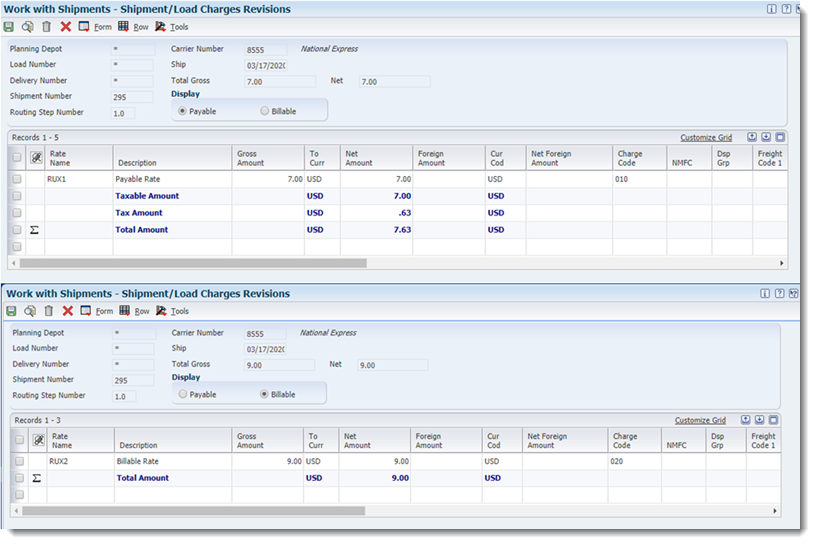Click the sigma icon on upper Total Amount row
The height and width of the screenshot is (544, 815).
pos(34,230)
